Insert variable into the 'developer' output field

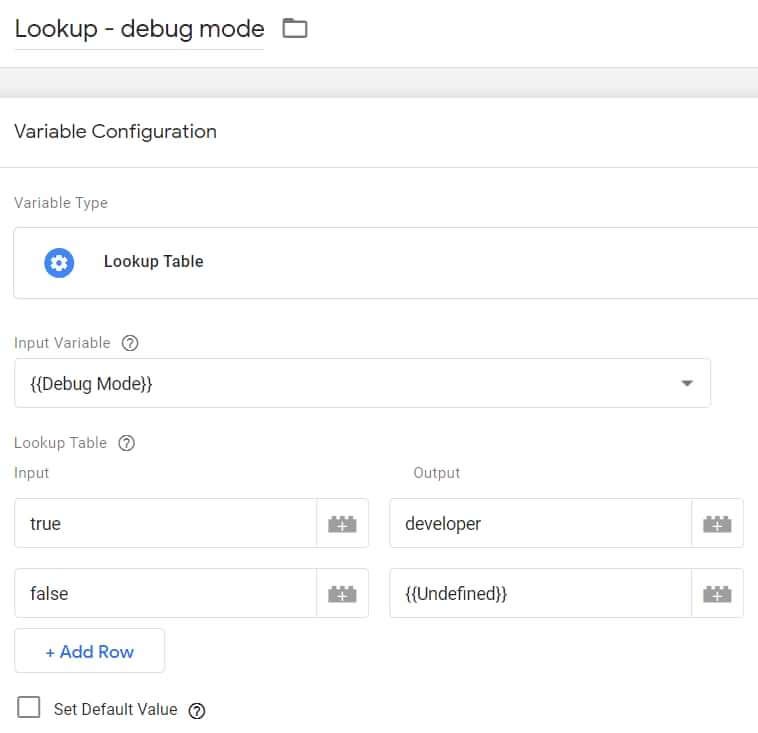tap(717, 524)
